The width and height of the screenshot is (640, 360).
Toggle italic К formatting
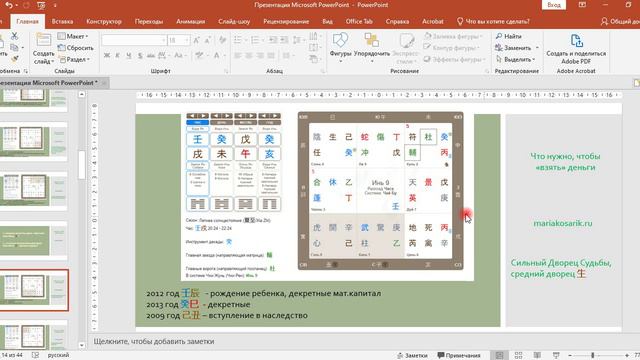[x=118, y=56]
